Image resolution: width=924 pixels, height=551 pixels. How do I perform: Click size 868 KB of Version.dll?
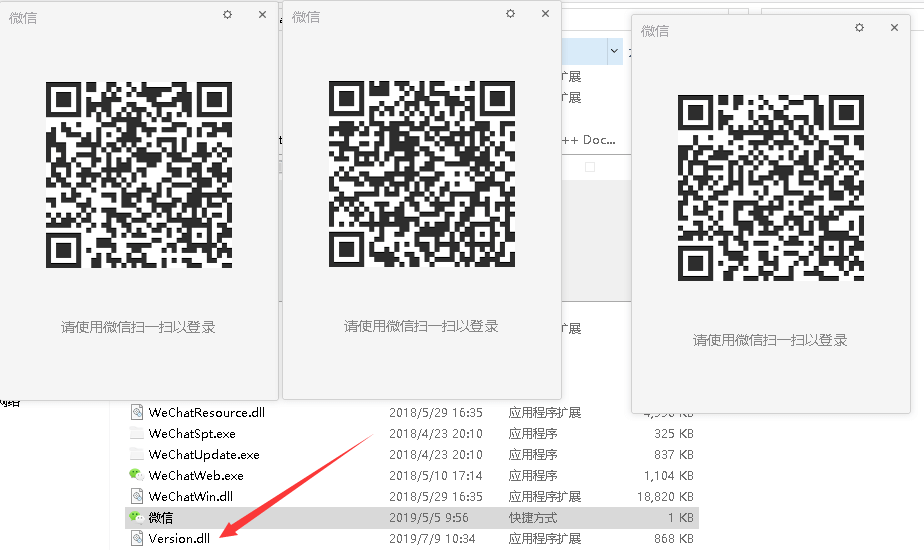[674, 539]
